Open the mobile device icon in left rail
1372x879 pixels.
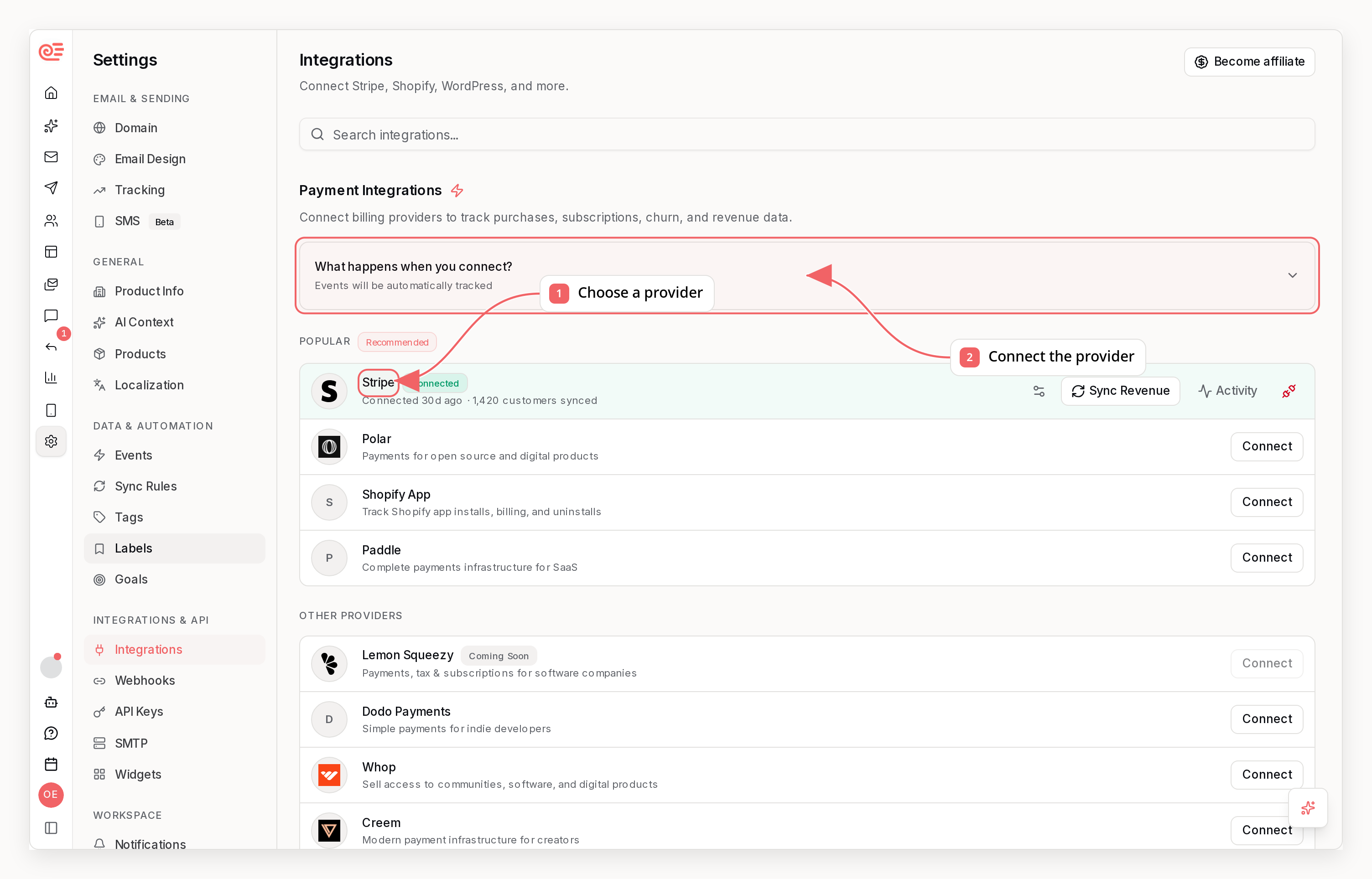[x=51, y=410]
